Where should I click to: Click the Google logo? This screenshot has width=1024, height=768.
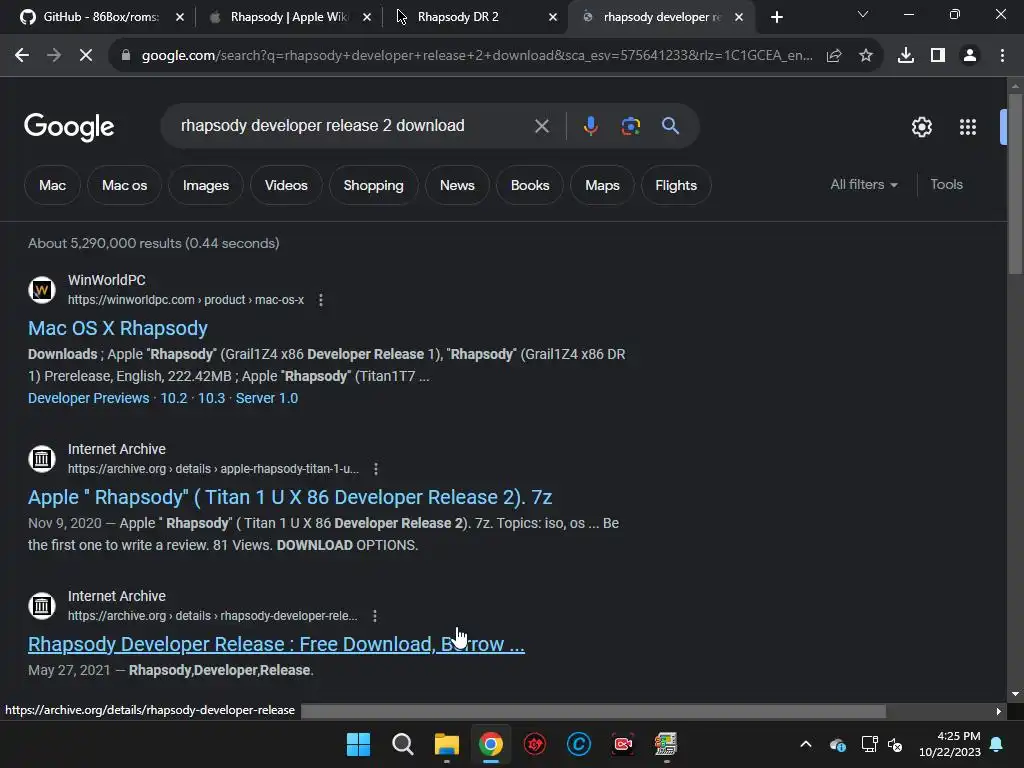[x=69, y=127]
